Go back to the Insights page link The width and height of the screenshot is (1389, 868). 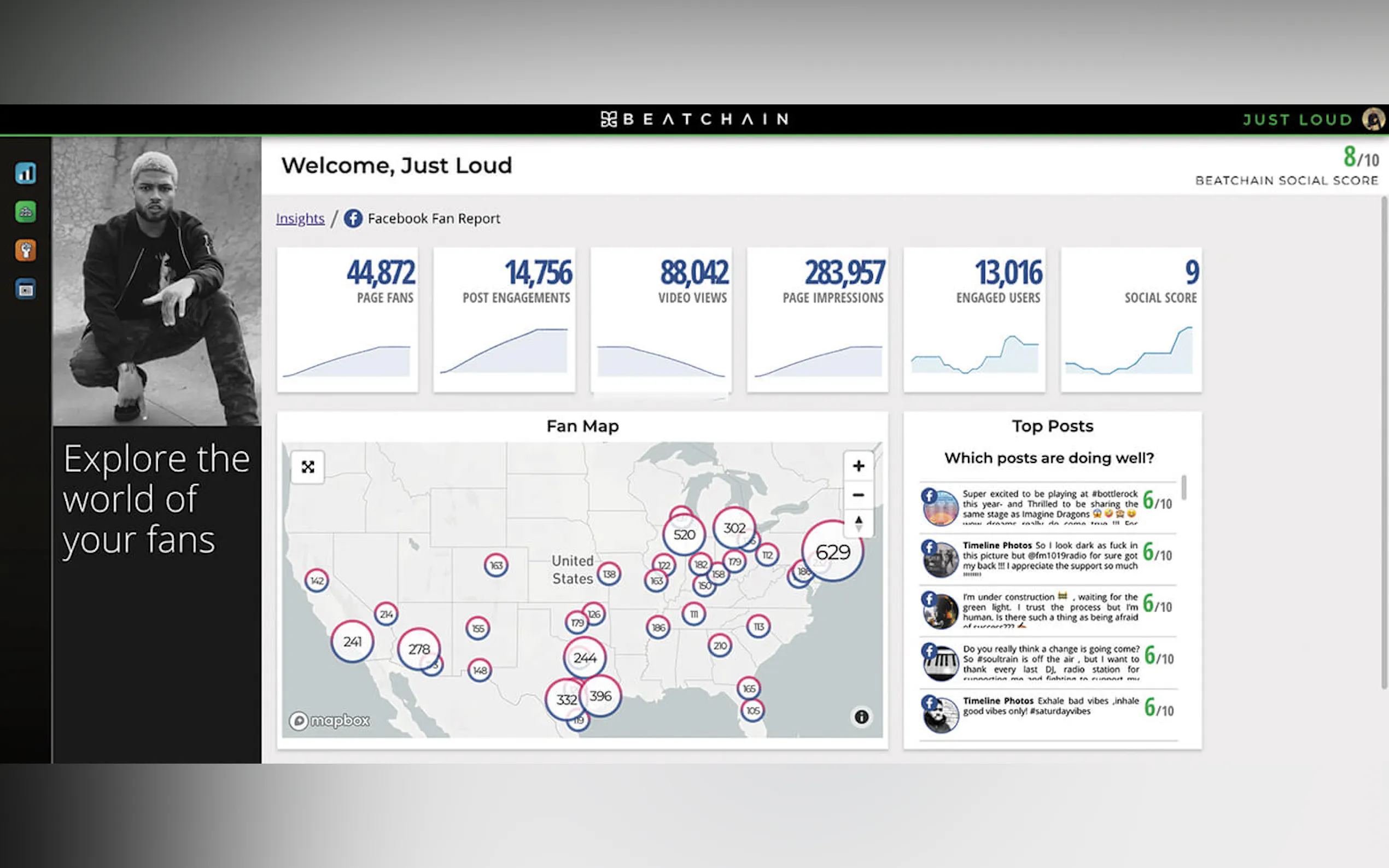click(300, 219)
